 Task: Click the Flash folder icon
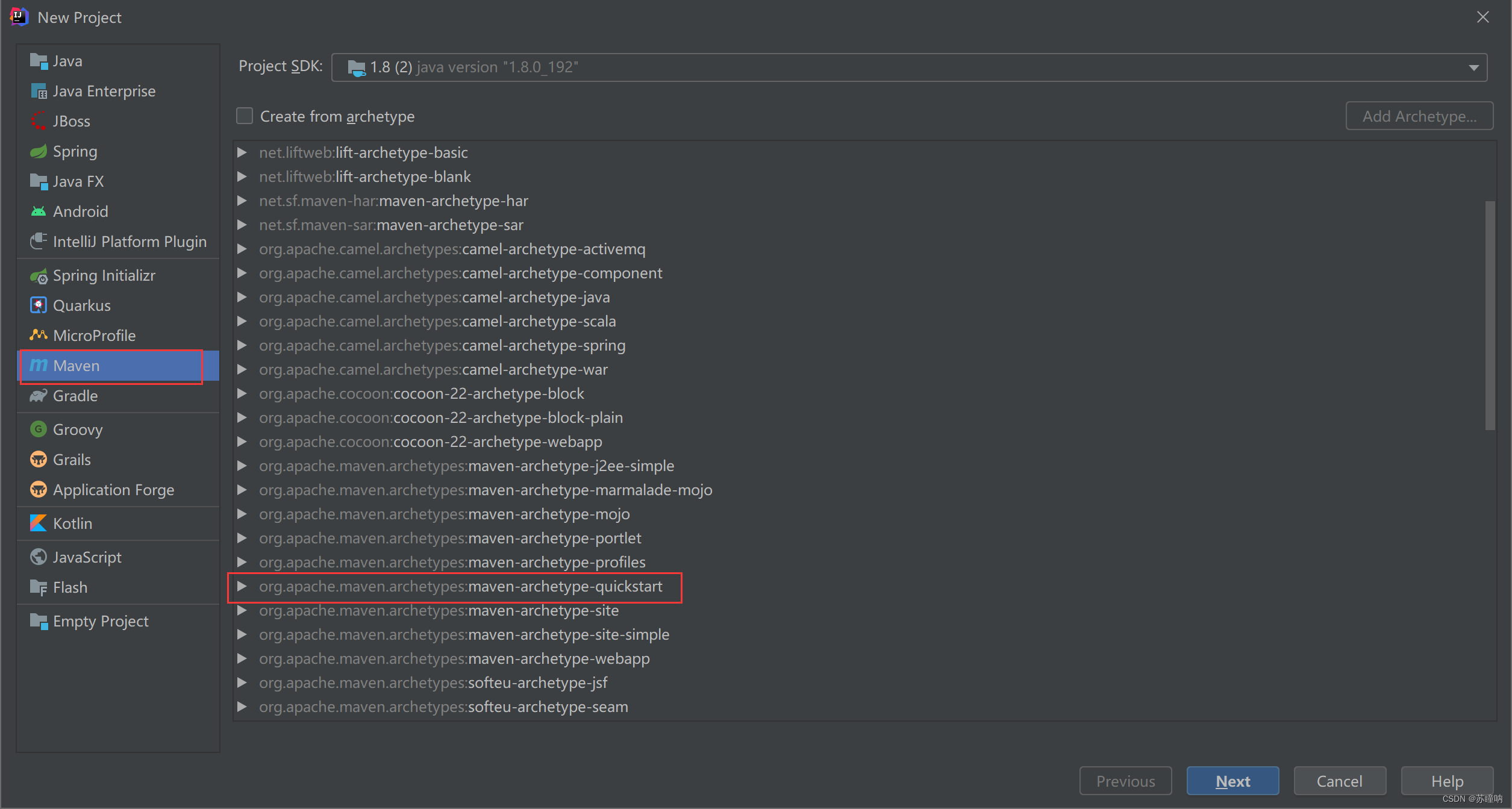point(39,587)
